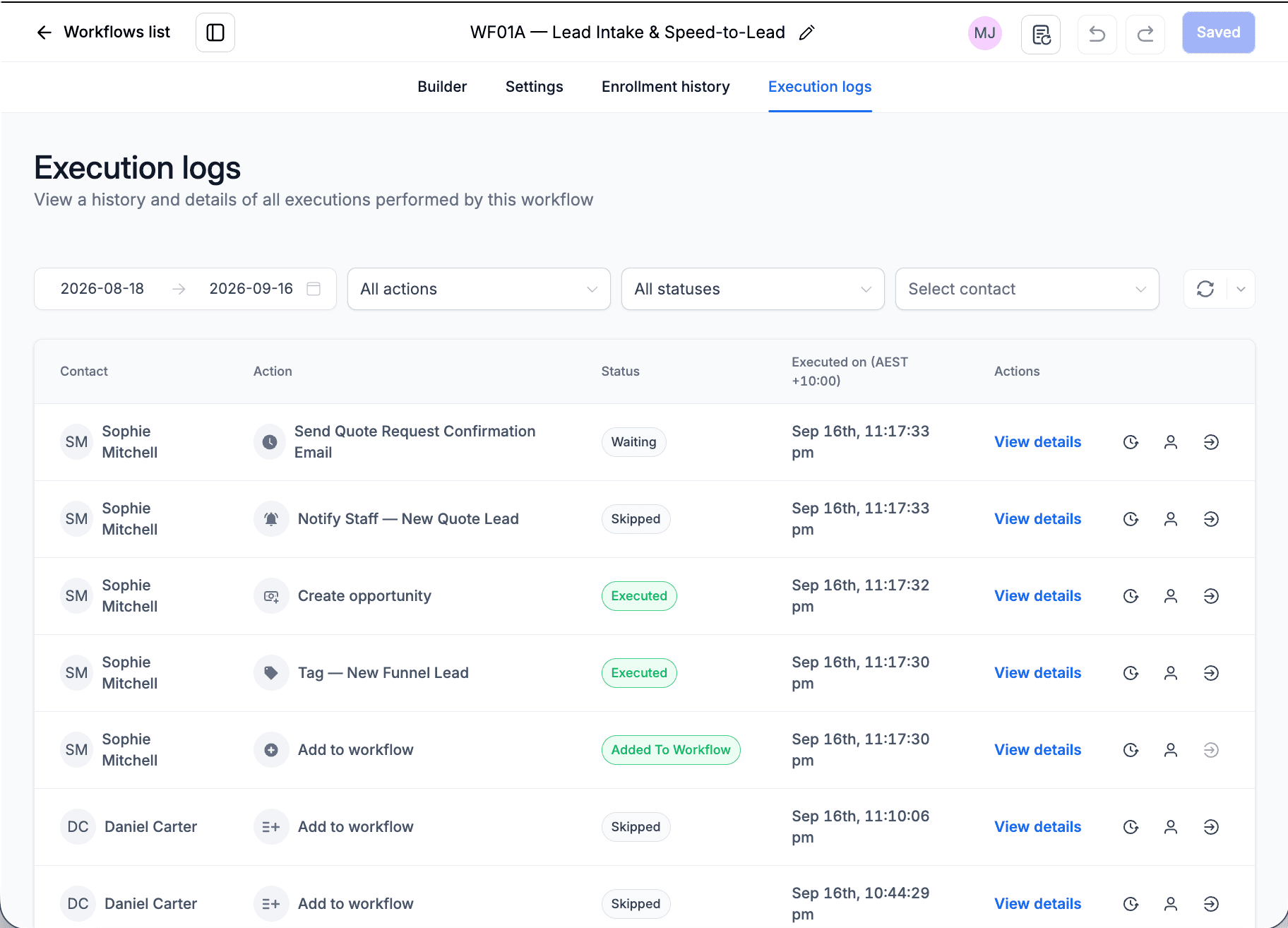Open refresh options chevron

(x=1241, y=289)
